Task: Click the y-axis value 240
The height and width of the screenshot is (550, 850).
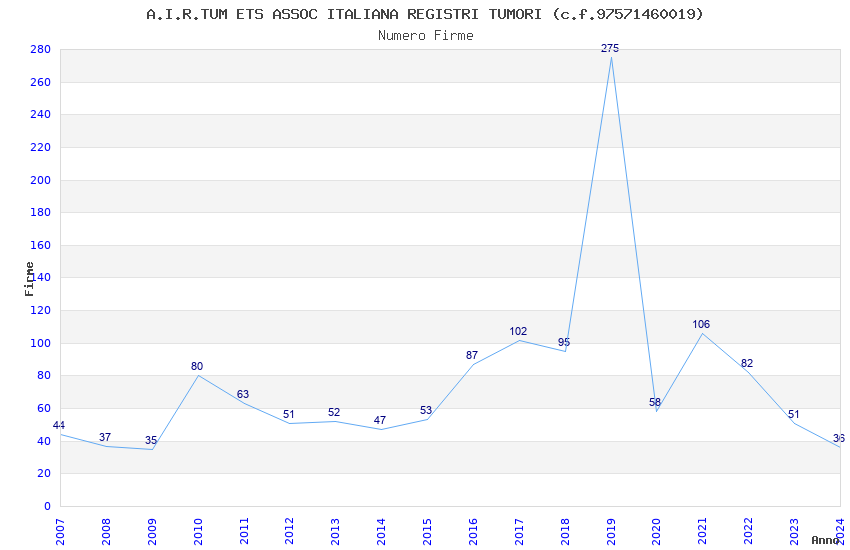Action: [x=41, y=115]
